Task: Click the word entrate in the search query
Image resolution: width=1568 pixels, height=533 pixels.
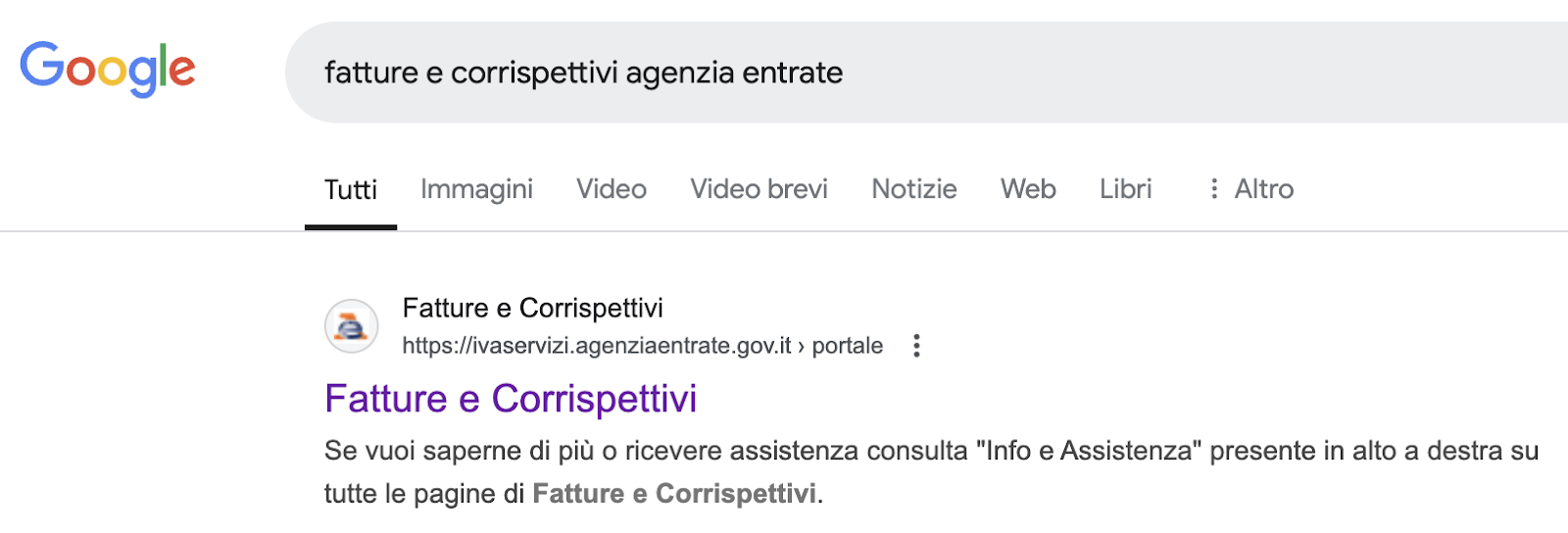Action: pos(793,73)
